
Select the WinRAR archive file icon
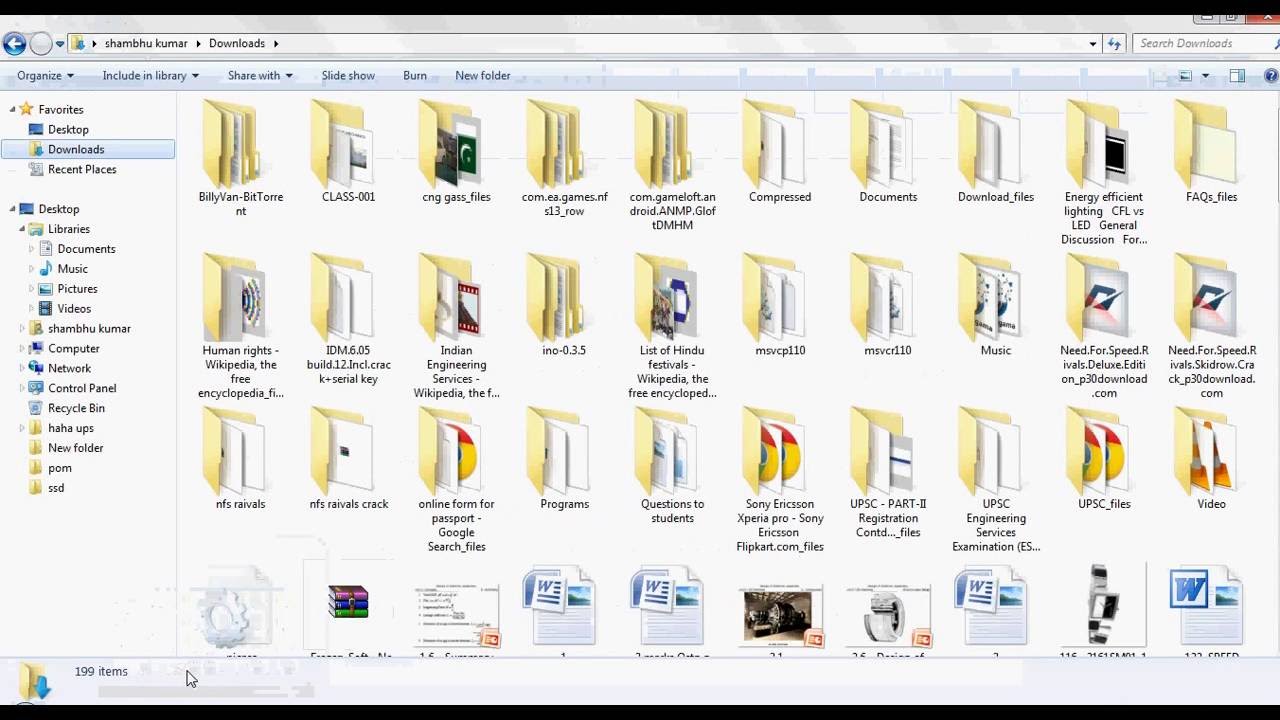tap(348, 602)
